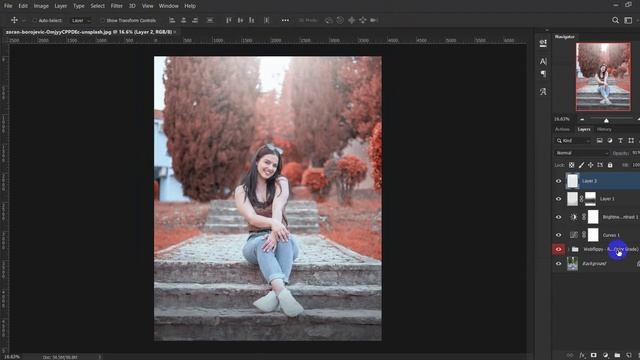
Task: Open the Normal blend mode dropdown
Action: 581,153
